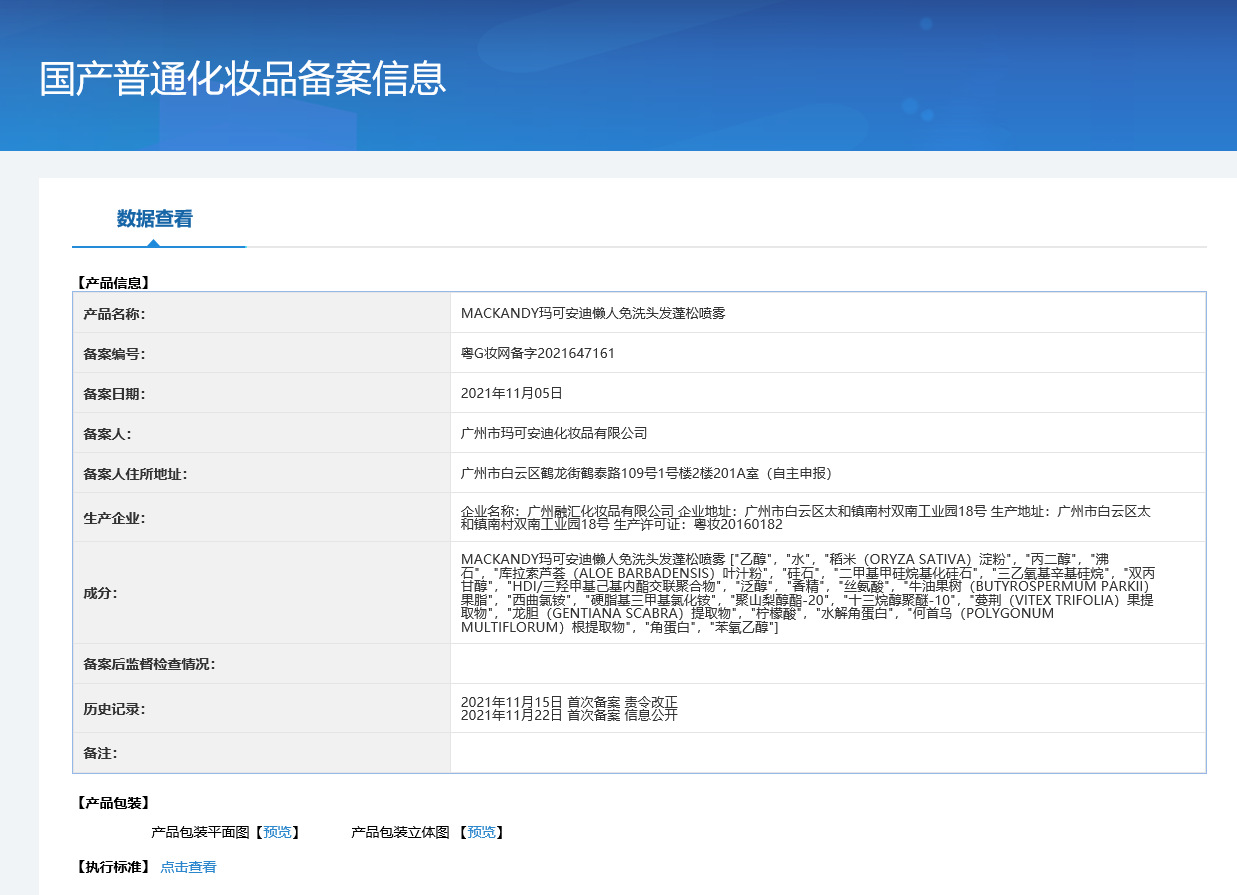Select the 数据查看 tab
This screenshot has width=1237, height=895.
pos(155,219)
